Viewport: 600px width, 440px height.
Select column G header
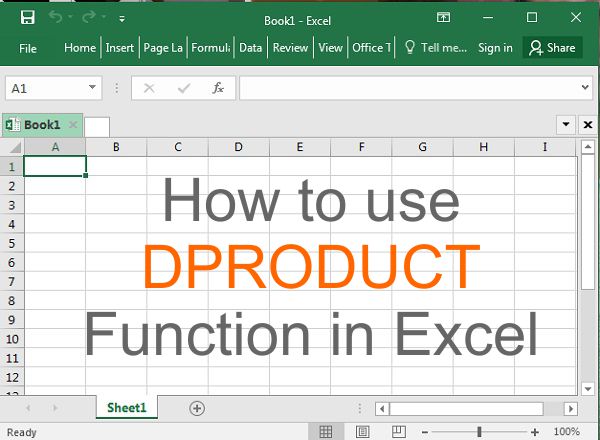point(422,147)
